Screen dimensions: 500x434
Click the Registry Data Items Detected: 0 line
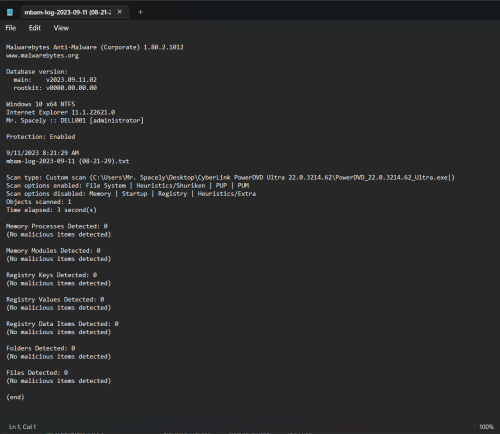(62, 324)
